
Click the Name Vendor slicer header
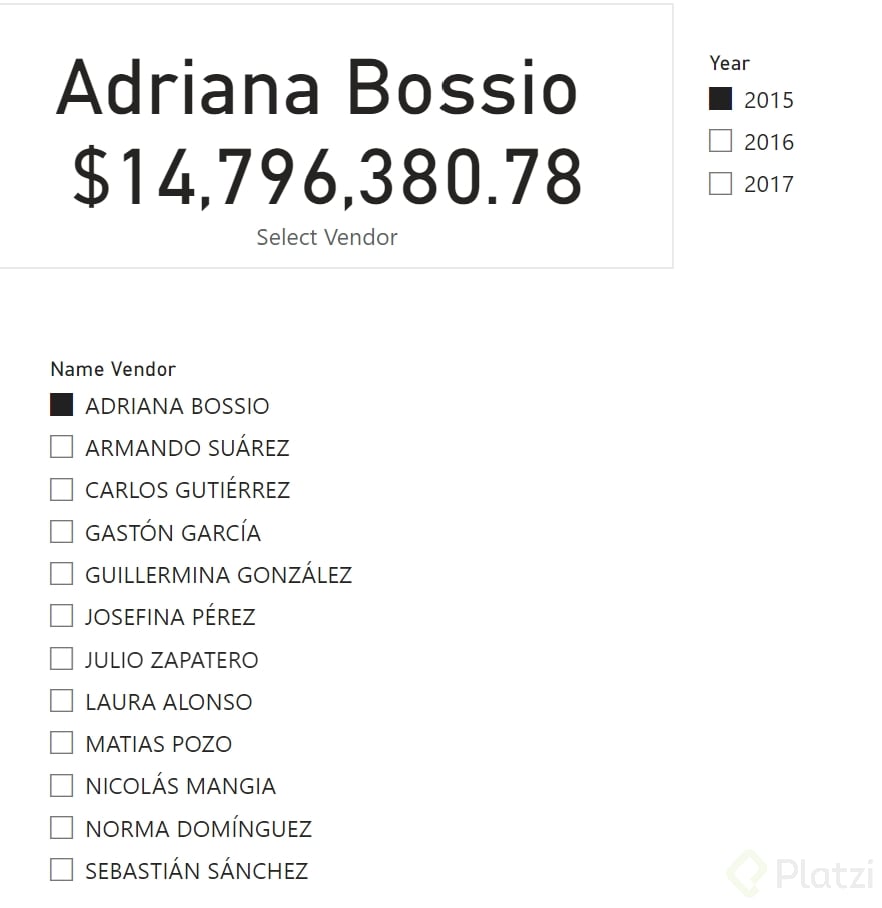click(x=113, y=369)
